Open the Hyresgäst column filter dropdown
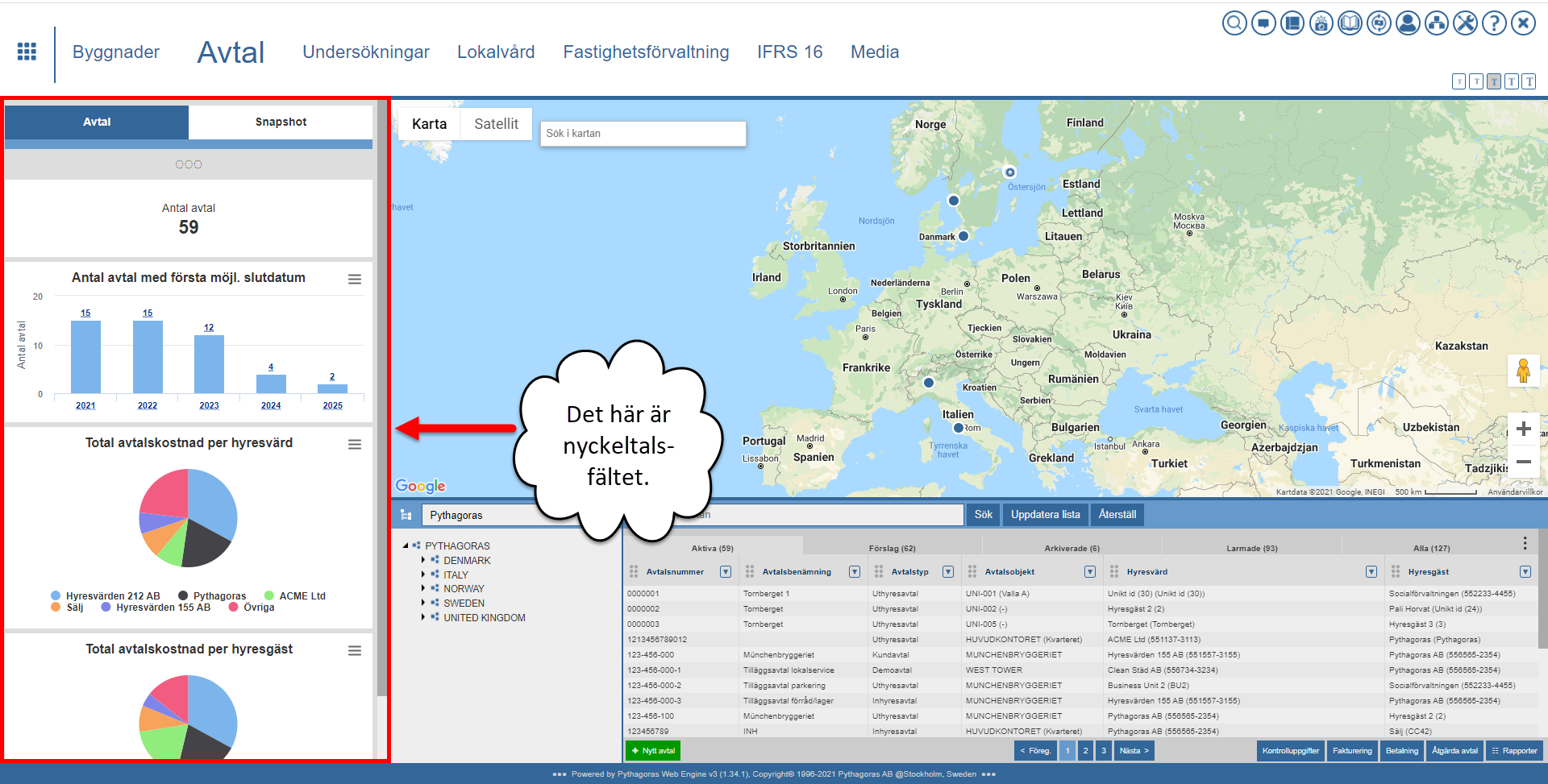The width and height of the screenshot is (1548, 784). click(x=1525, y=572)
